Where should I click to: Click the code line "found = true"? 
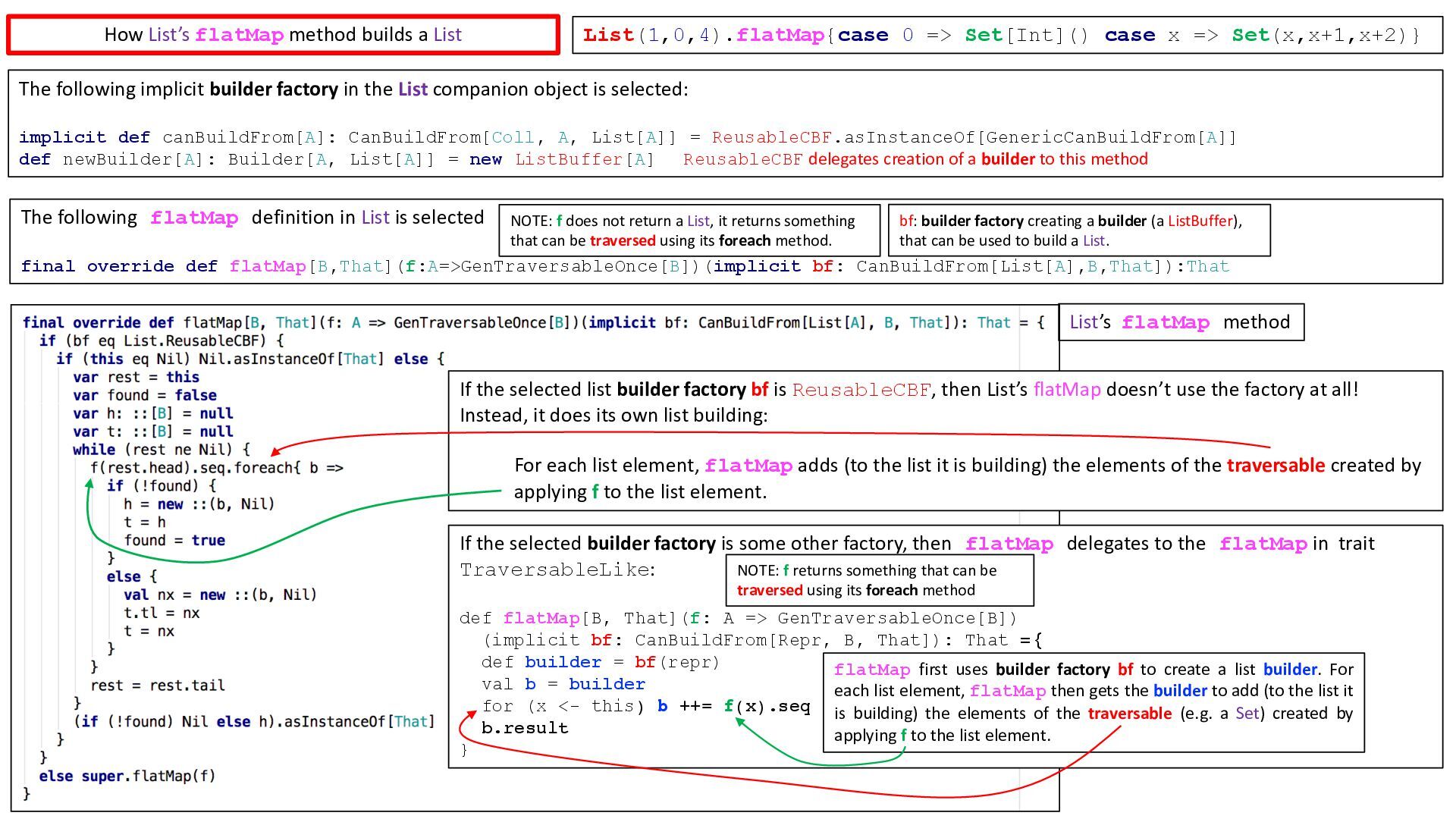pos(174,540)
